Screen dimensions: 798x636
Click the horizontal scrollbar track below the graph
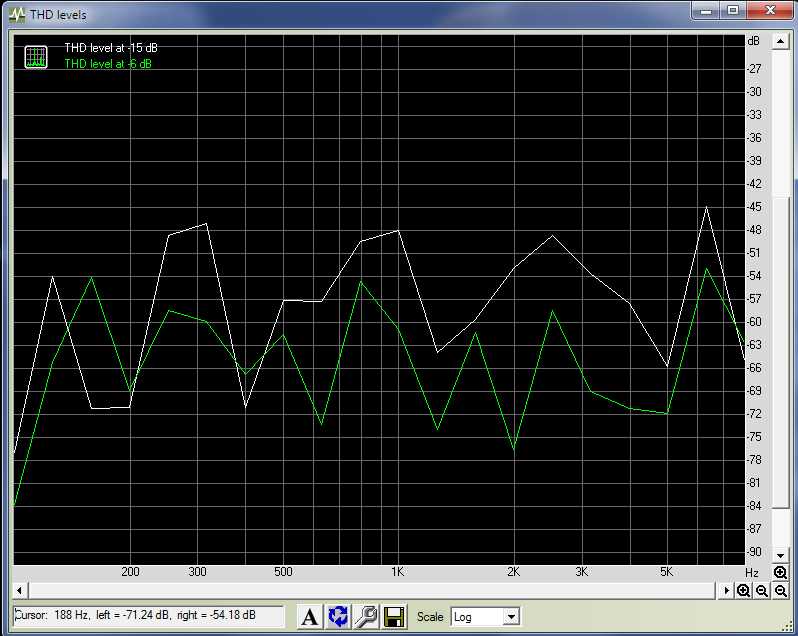tap(370, 591)
